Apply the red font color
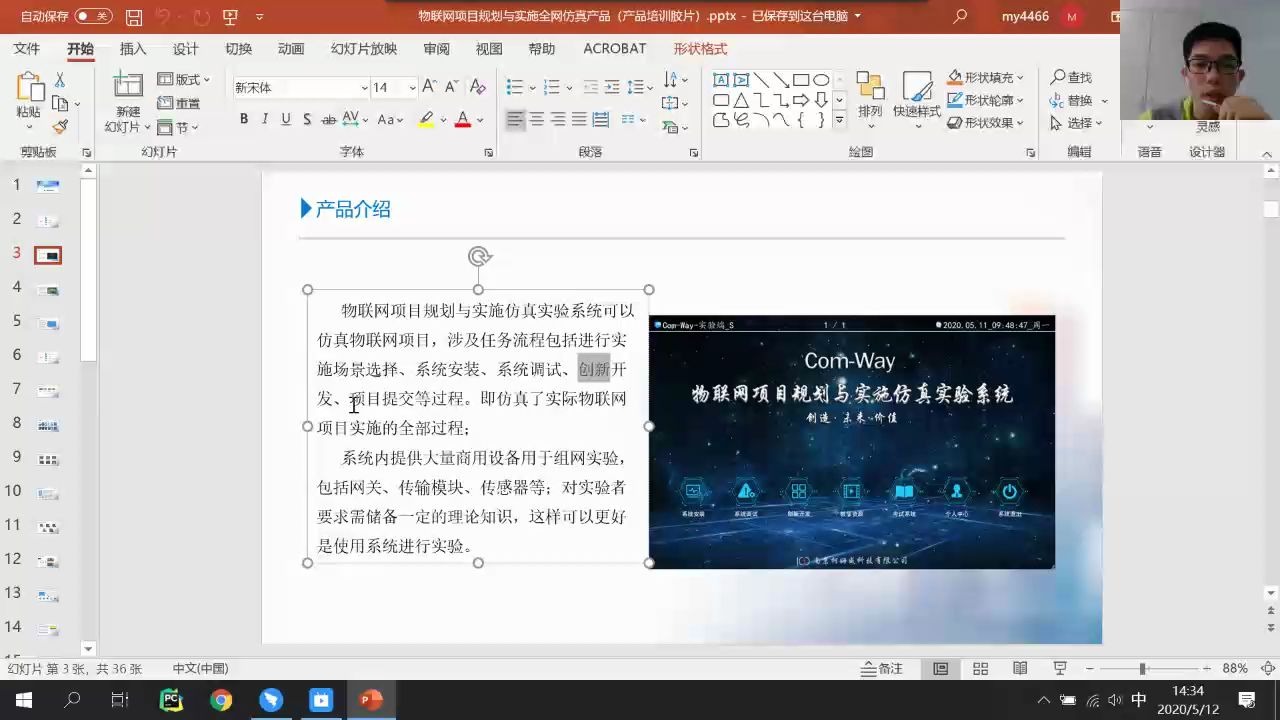This screenshot has height=720, width=1280. click(462, 119)
